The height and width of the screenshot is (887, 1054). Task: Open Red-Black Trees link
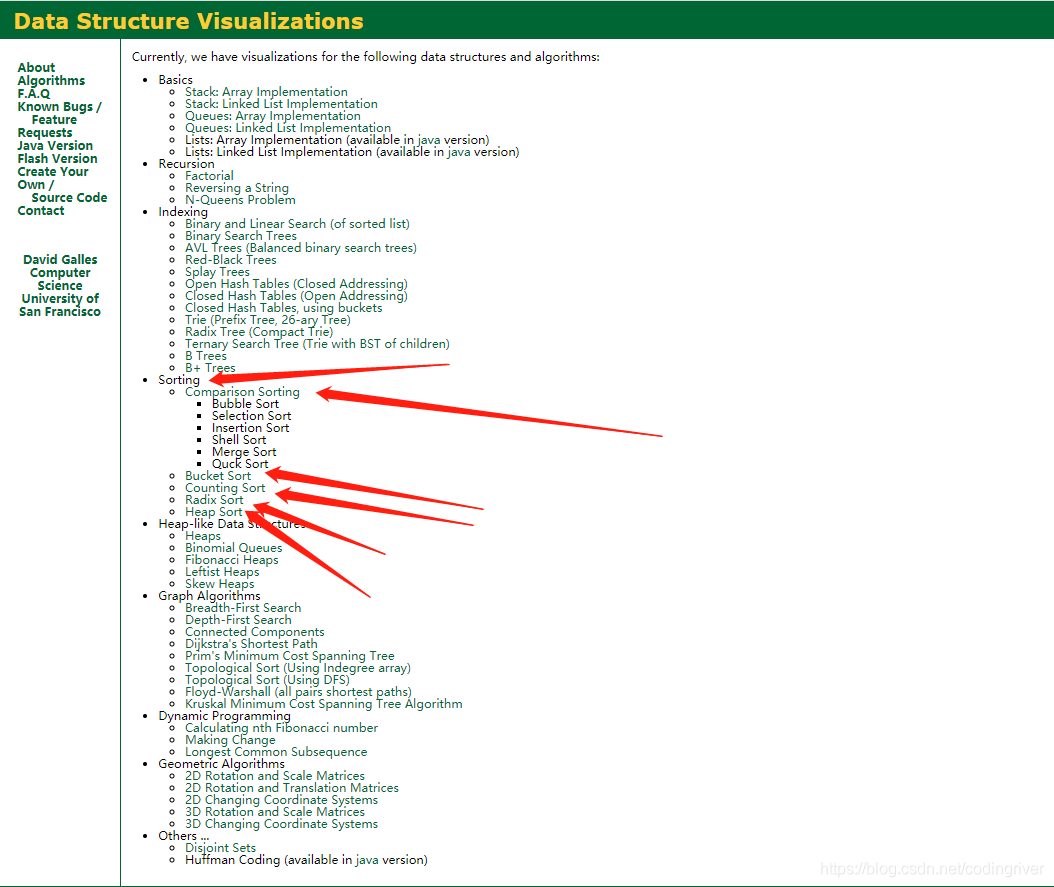pos(231,260)
